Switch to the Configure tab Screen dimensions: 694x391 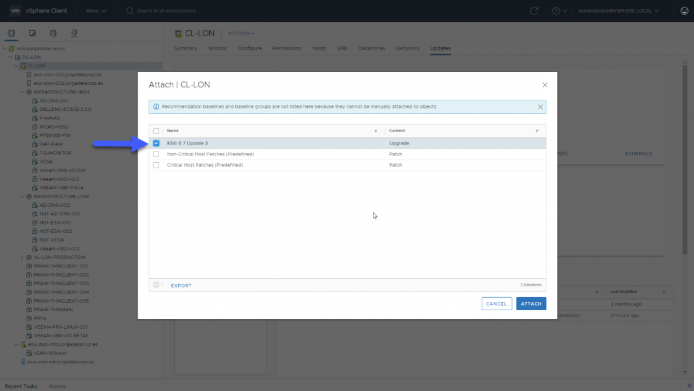pos(250,48)
